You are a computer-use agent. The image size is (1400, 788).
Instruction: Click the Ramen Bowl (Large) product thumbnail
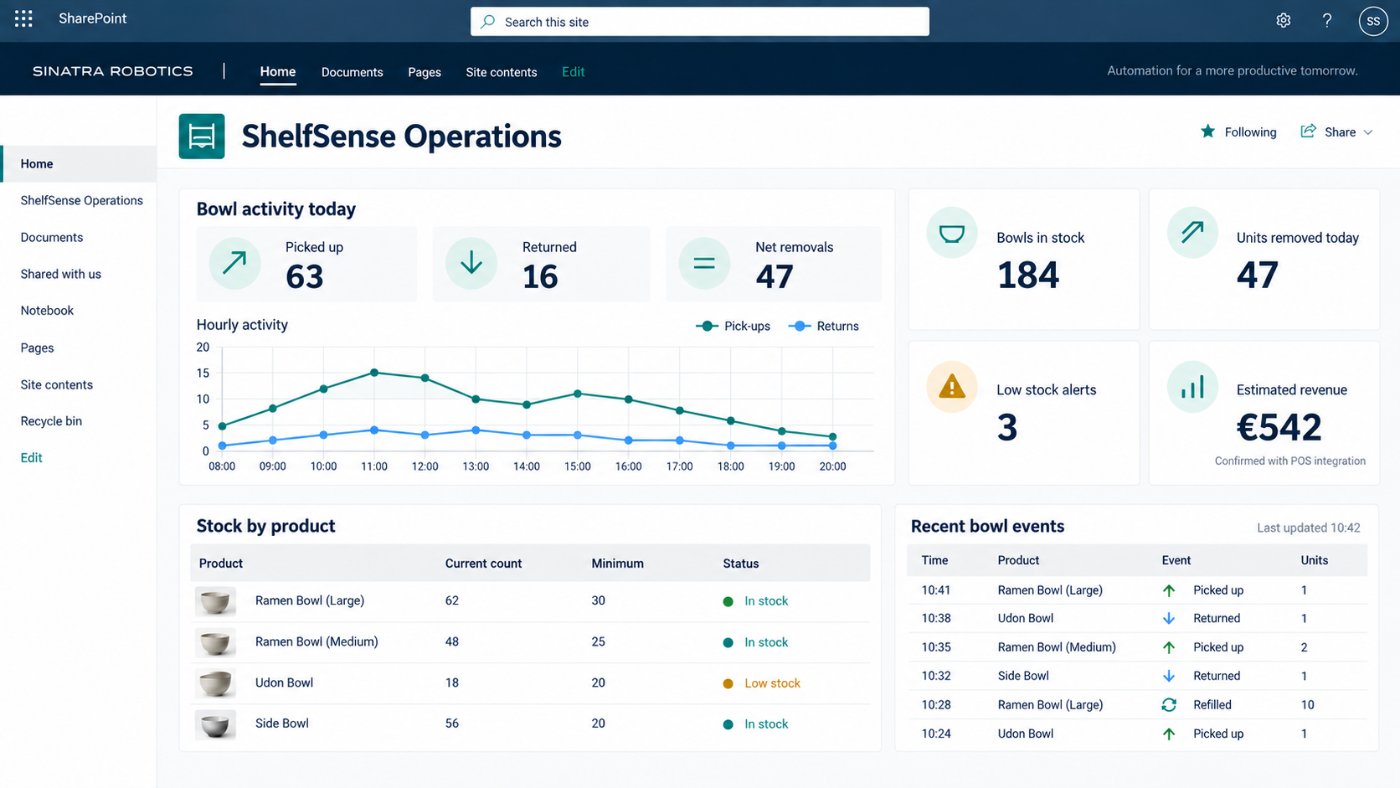215,601
